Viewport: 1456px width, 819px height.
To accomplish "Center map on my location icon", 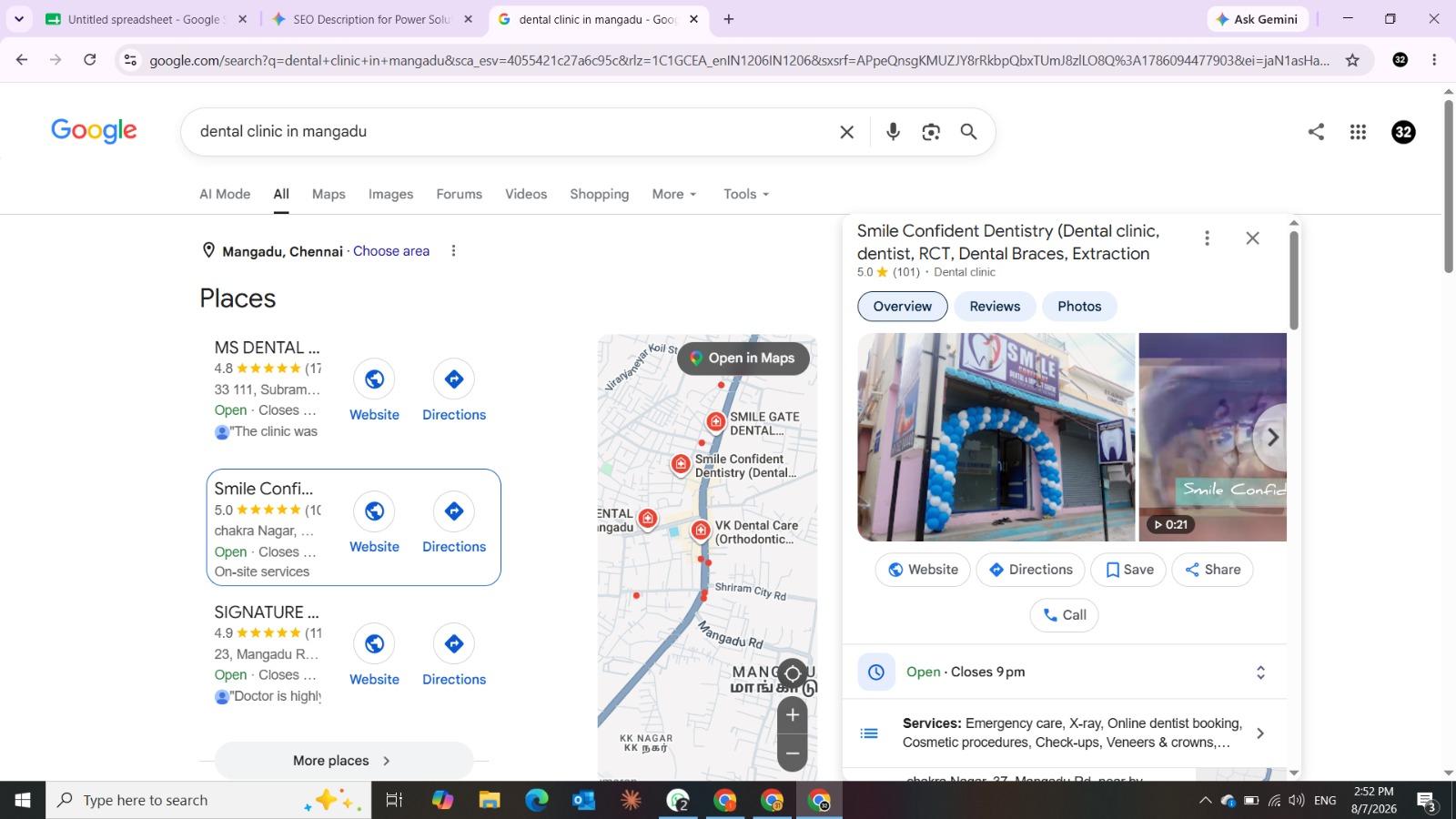I will pos(793,673).
